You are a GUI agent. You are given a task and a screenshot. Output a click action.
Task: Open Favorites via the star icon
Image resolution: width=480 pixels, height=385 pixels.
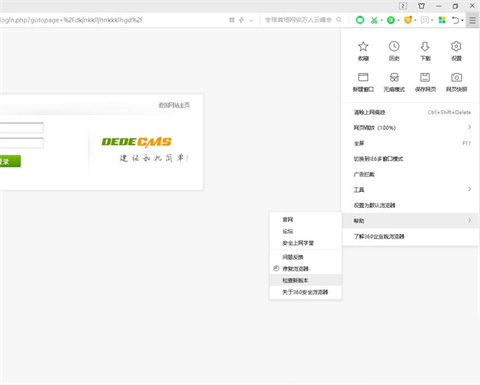click(363, 46)
